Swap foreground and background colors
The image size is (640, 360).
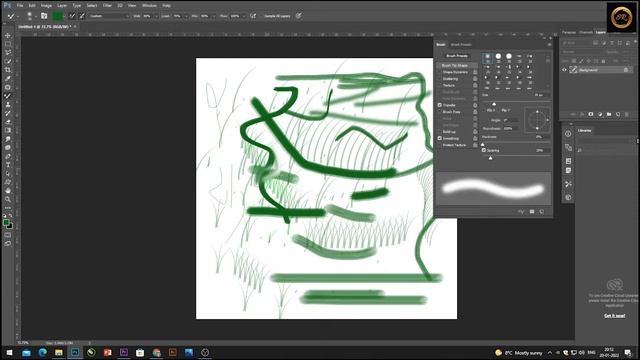coord(11,216)
